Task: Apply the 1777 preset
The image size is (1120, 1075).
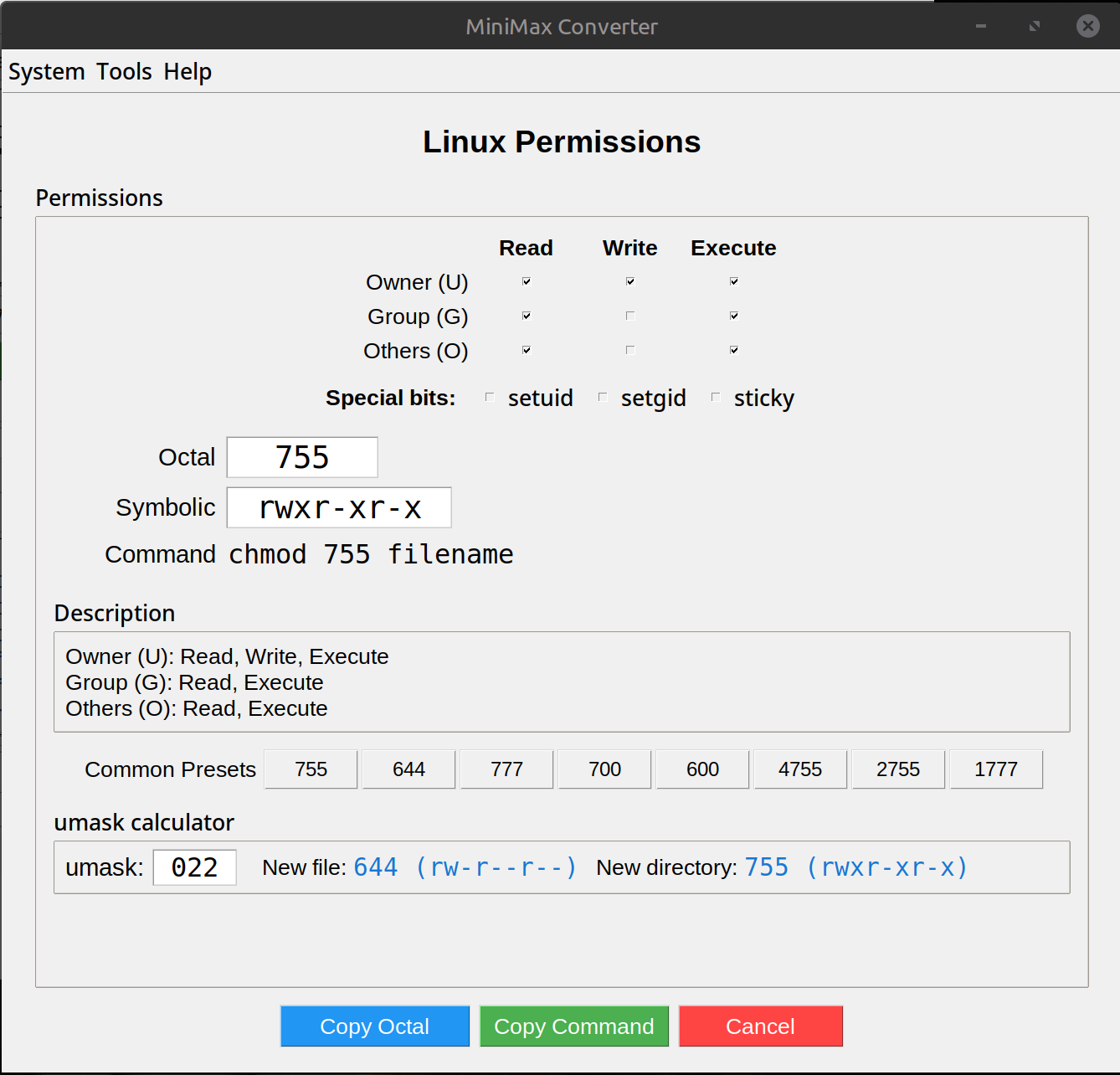Action: 997,769
